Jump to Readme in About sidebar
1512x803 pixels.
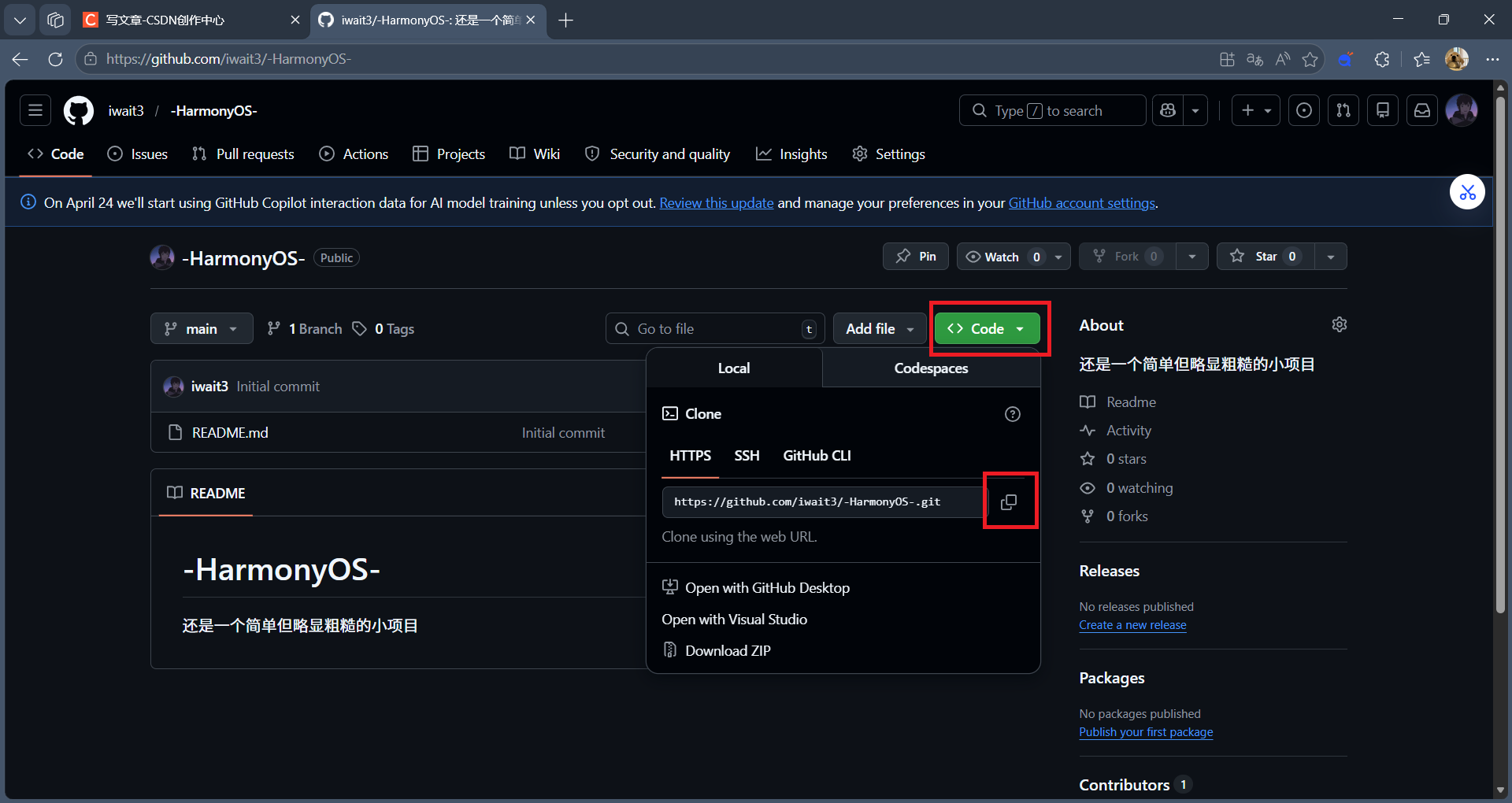[x=1119, y=402]
